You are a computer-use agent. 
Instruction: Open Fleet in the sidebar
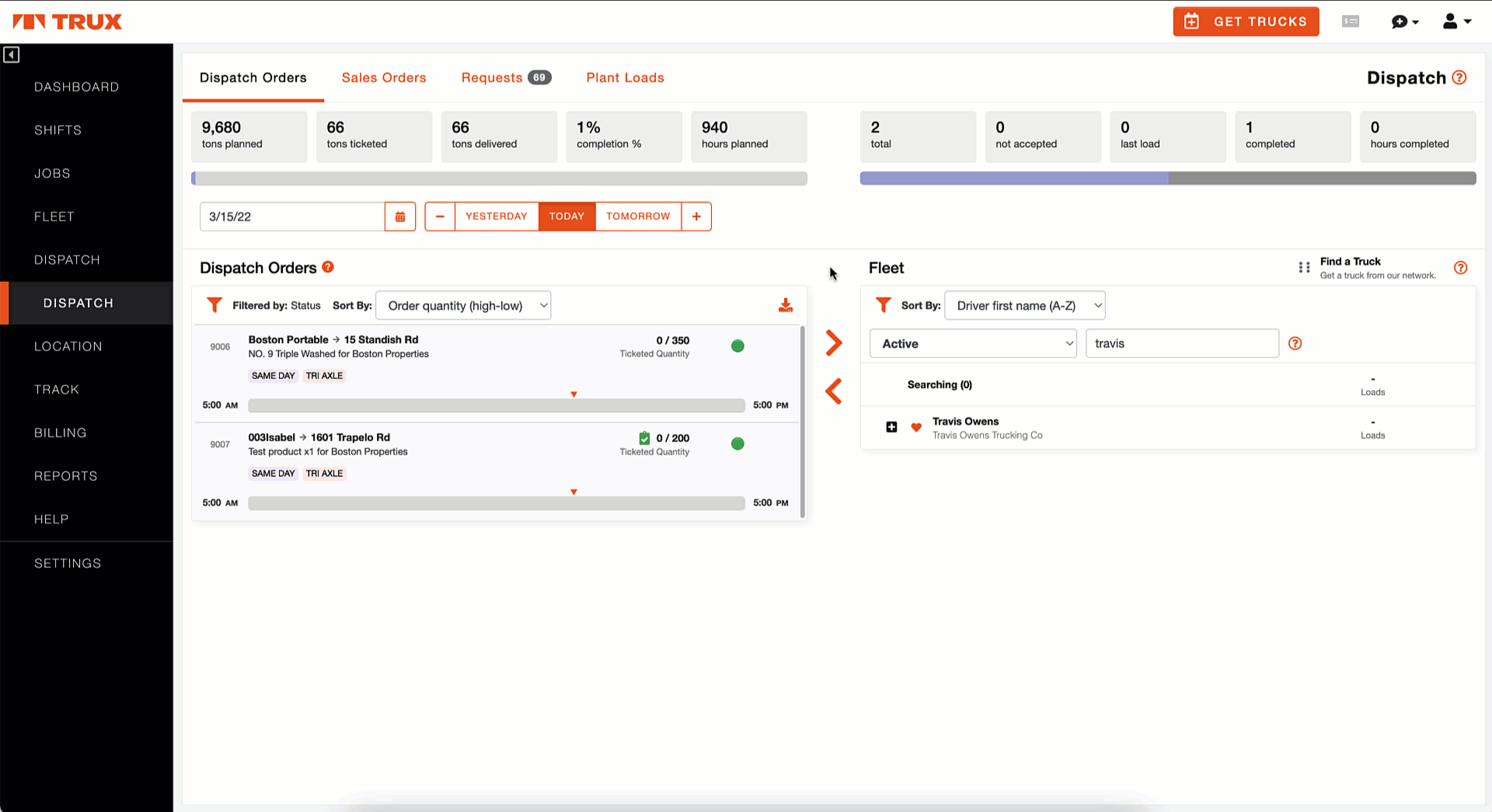[x=54, y=217]
